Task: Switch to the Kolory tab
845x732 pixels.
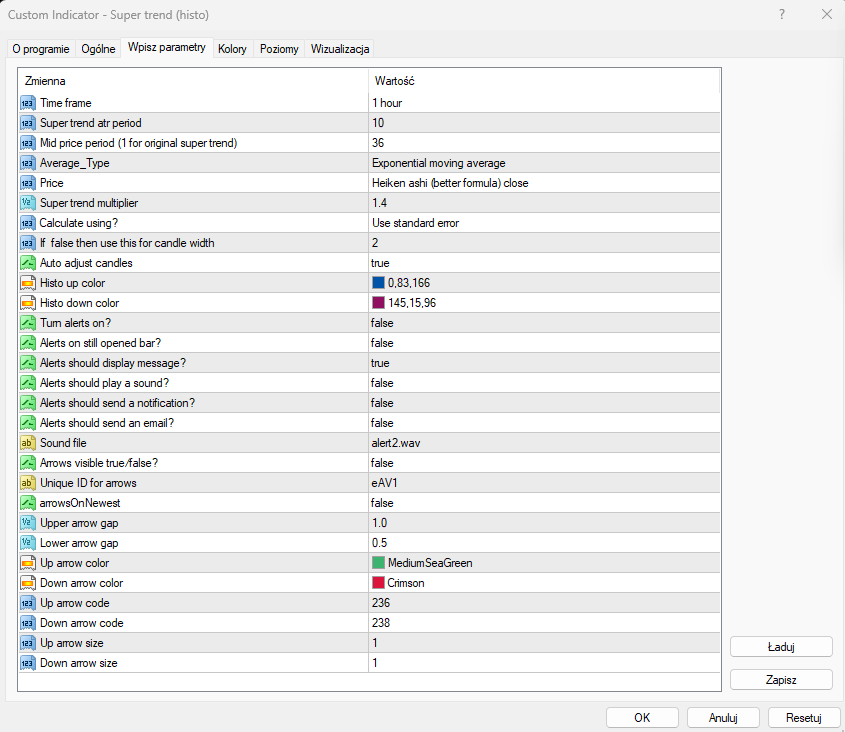Action: pos(232,49)
